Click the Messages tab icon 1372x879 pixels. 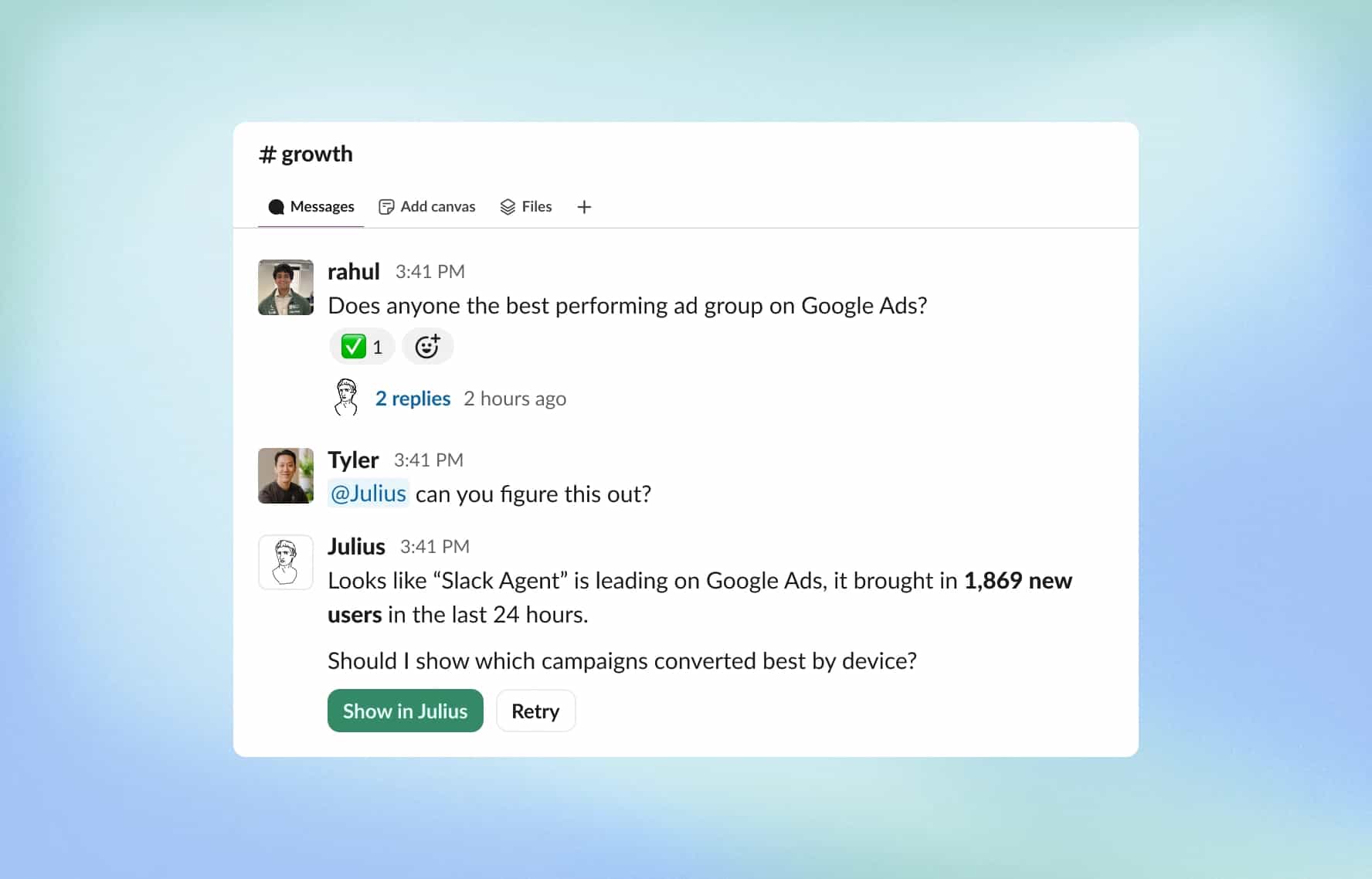[277, 206]
